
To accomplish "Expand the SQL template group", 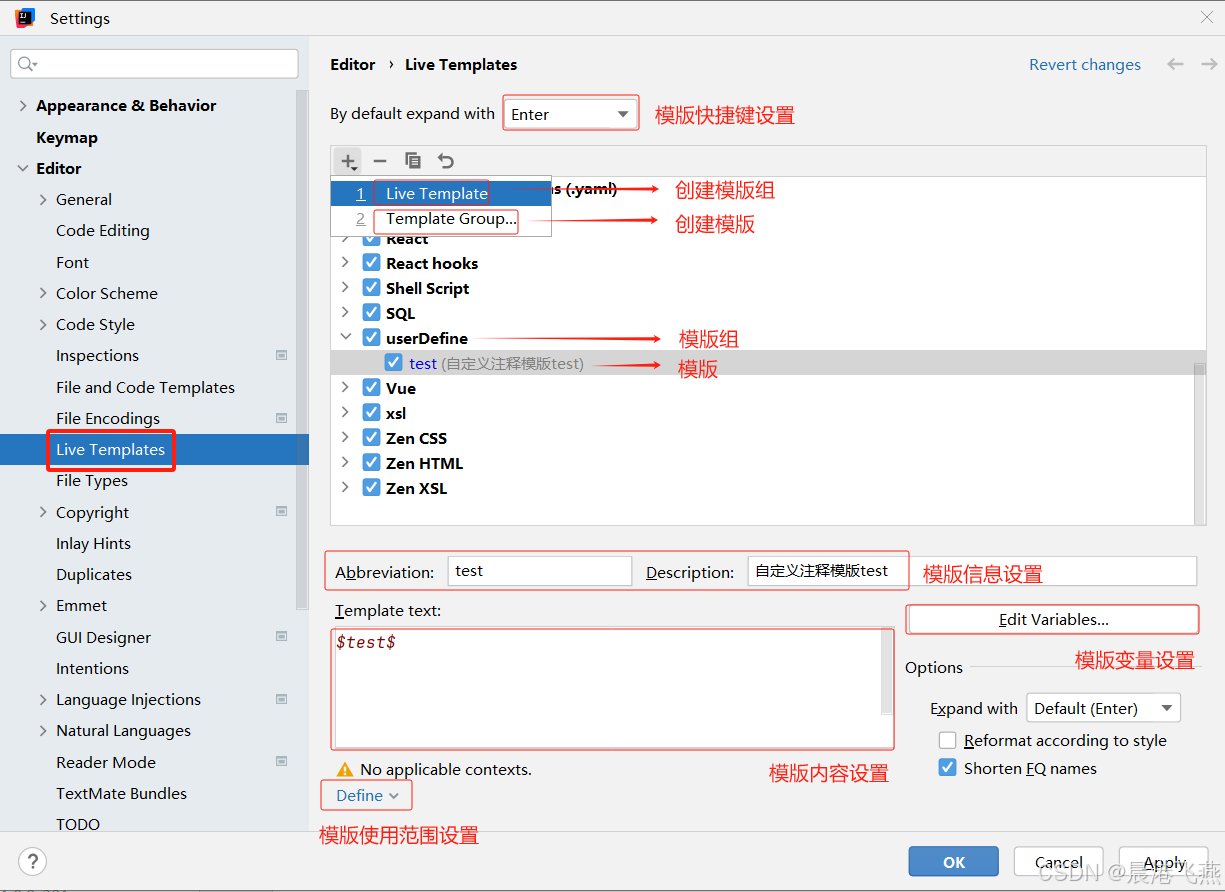I will [x=345, y=313].
